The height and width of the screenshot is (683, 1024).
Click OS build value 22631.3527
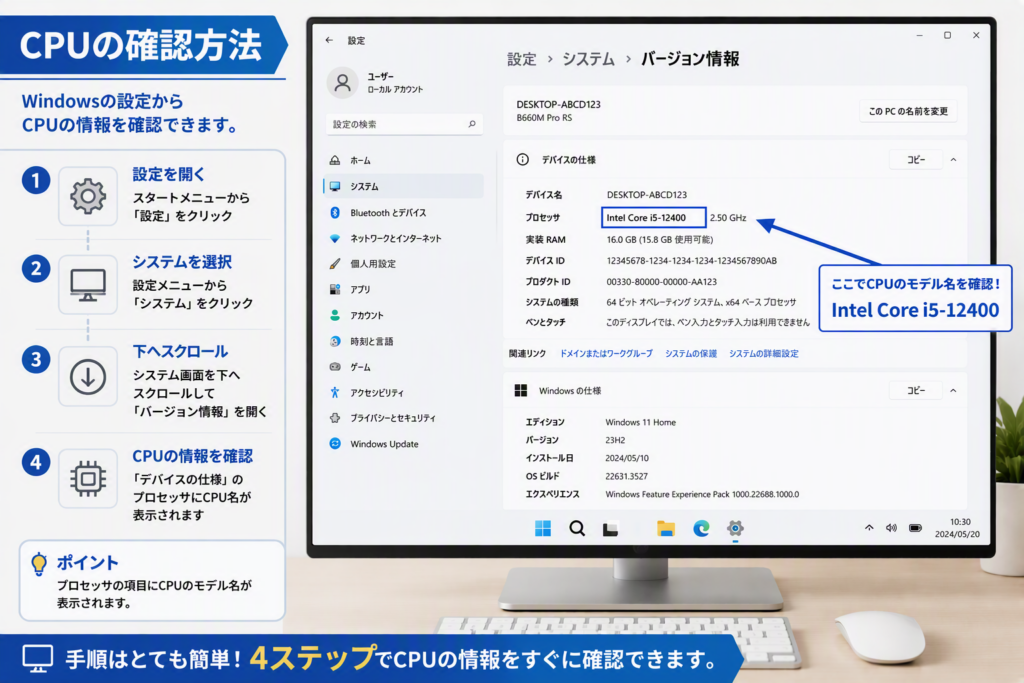626,476
